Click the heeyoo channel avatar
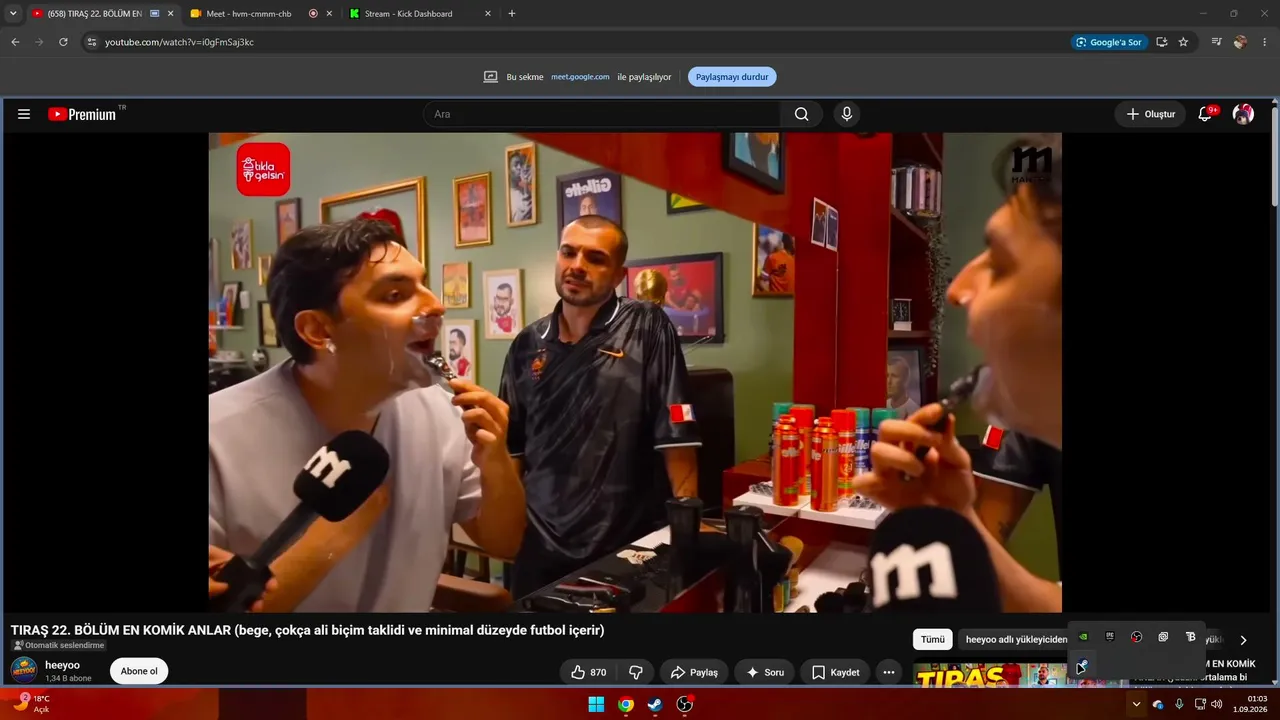Viewport: 1280px width, 720px height. (x=24, y=670)
